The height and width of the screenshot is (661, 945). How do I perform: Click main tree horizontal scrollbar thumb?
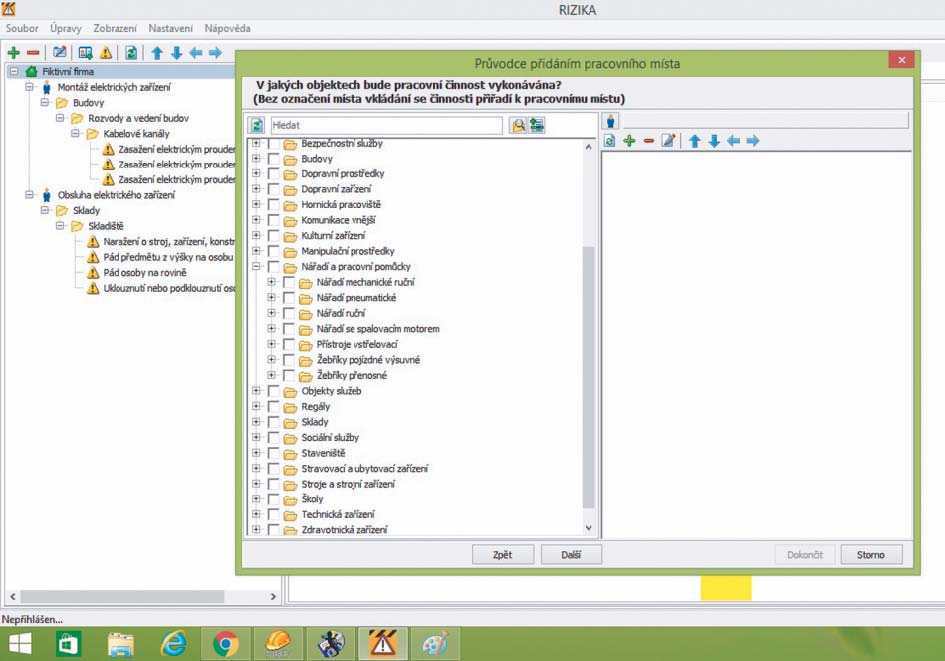click(122, 597)
